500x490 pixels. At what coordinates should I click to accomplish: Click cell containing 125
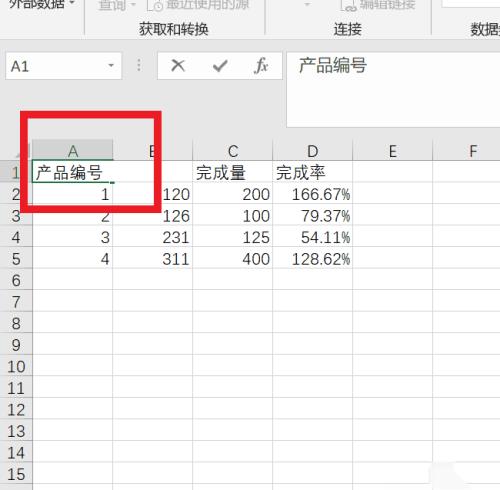(233, 237)
